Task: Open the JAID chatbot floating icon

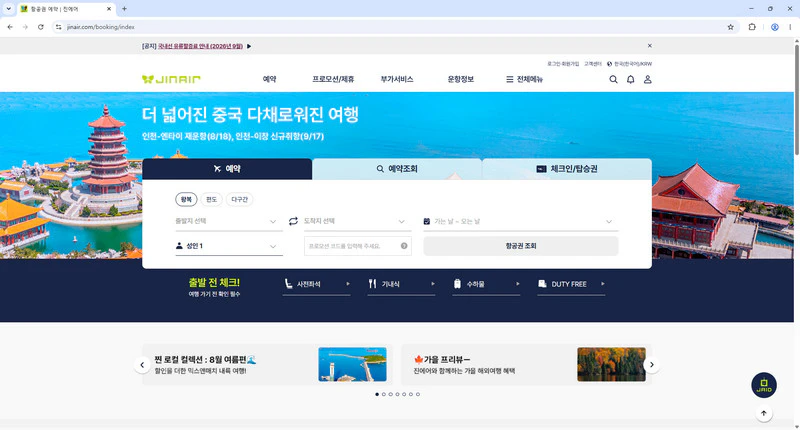Action: coord(764,385)
